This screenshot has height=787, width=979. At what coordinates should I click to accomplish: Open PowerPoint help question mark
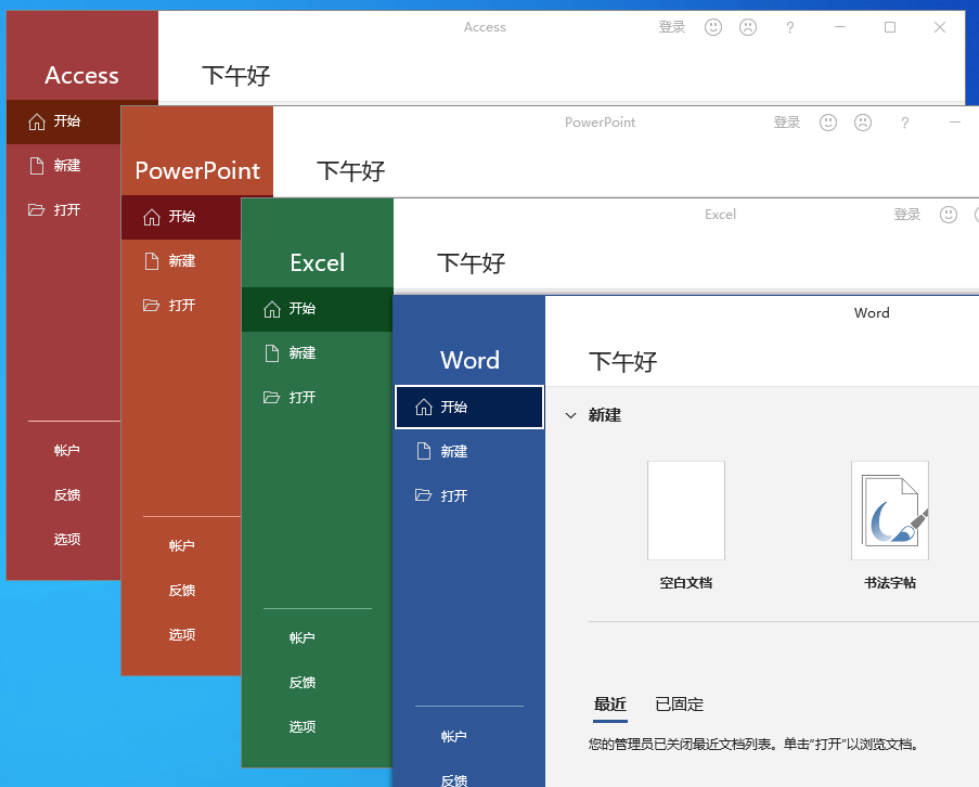[905, 123]
